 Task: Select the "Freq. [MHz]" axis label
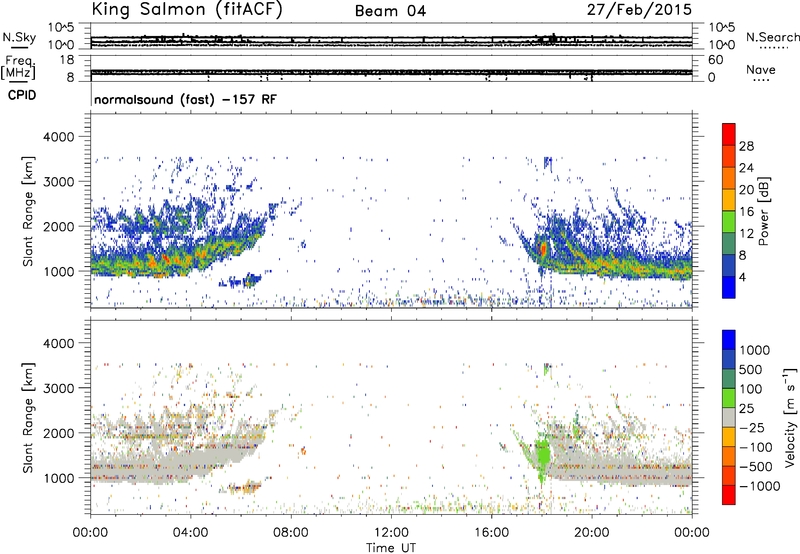point(18,68)
